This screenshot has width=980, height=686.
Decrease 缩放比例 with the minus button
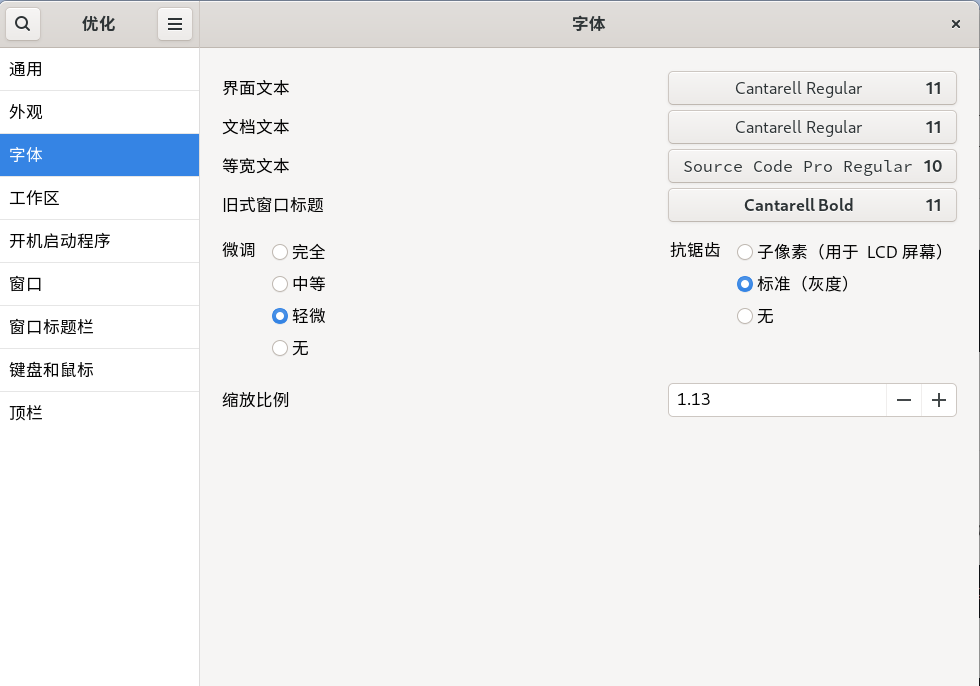(x=904, y=400)
